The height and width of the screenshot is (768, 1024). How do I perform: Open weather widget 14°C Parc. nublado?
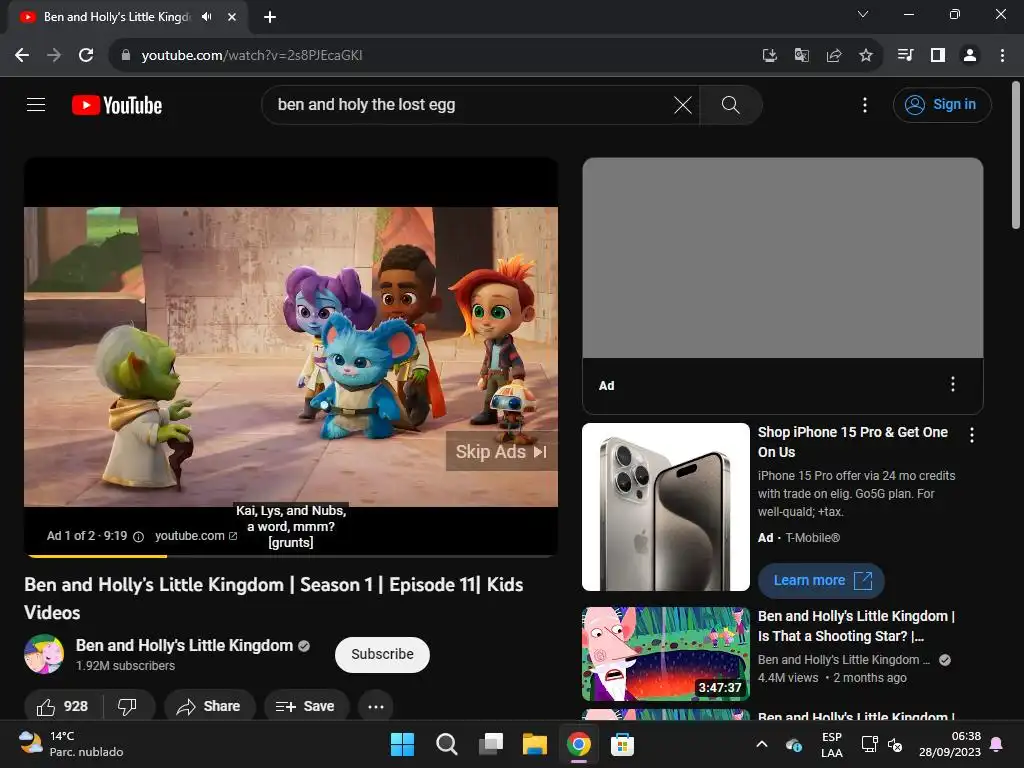[71, 744]
